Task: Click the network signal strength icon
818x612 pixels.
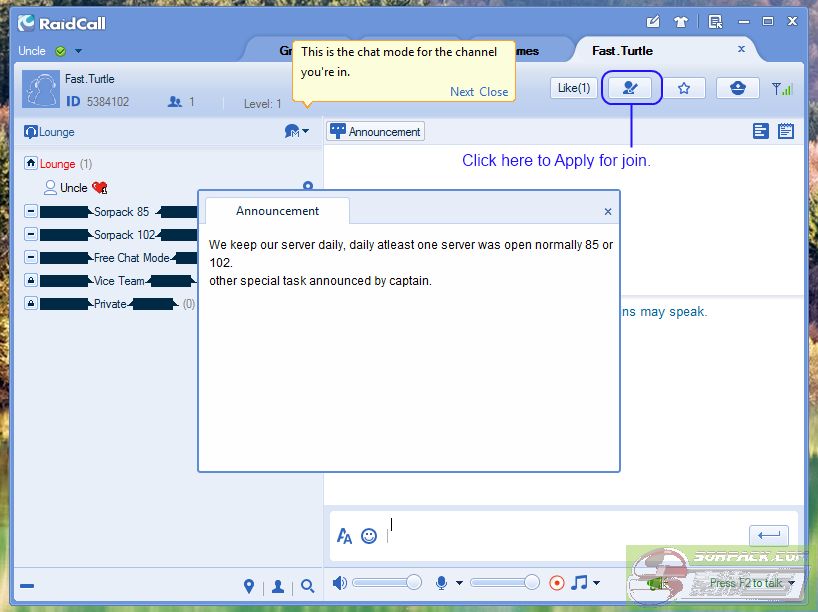Action: (782, 89)
